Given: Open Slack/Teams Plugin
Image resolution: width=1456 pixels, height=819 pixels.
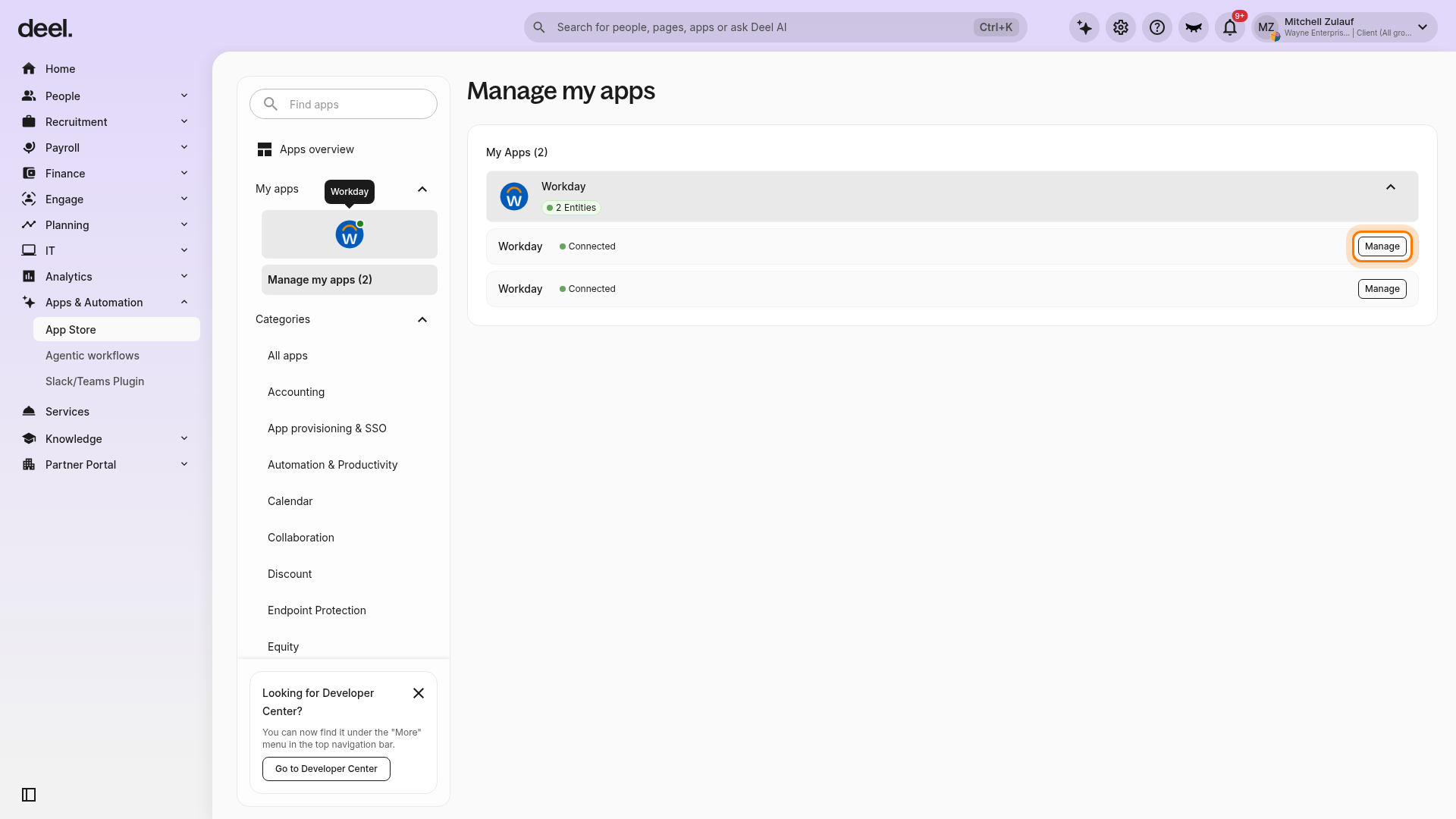Looking at the screenshot, I should pyautogui.click(x=95, y=381).
